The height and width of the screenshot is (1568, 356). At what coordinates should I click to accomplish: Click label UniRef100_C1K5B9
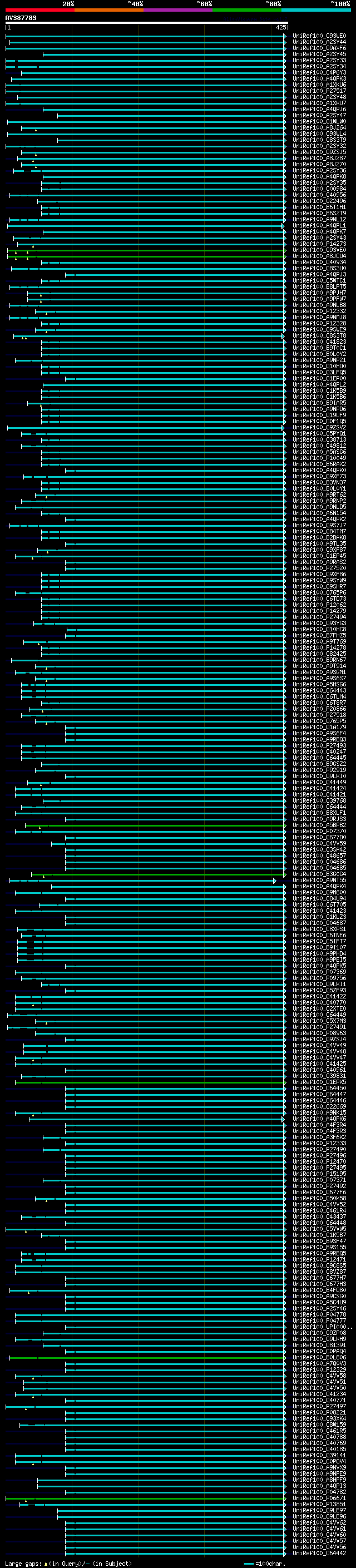tap(319, 391)
